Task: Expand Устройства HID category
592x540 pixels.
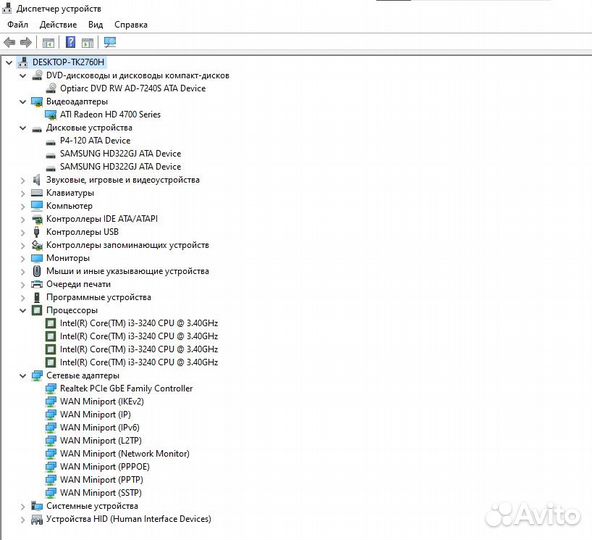Action: (x=23, y=520)
